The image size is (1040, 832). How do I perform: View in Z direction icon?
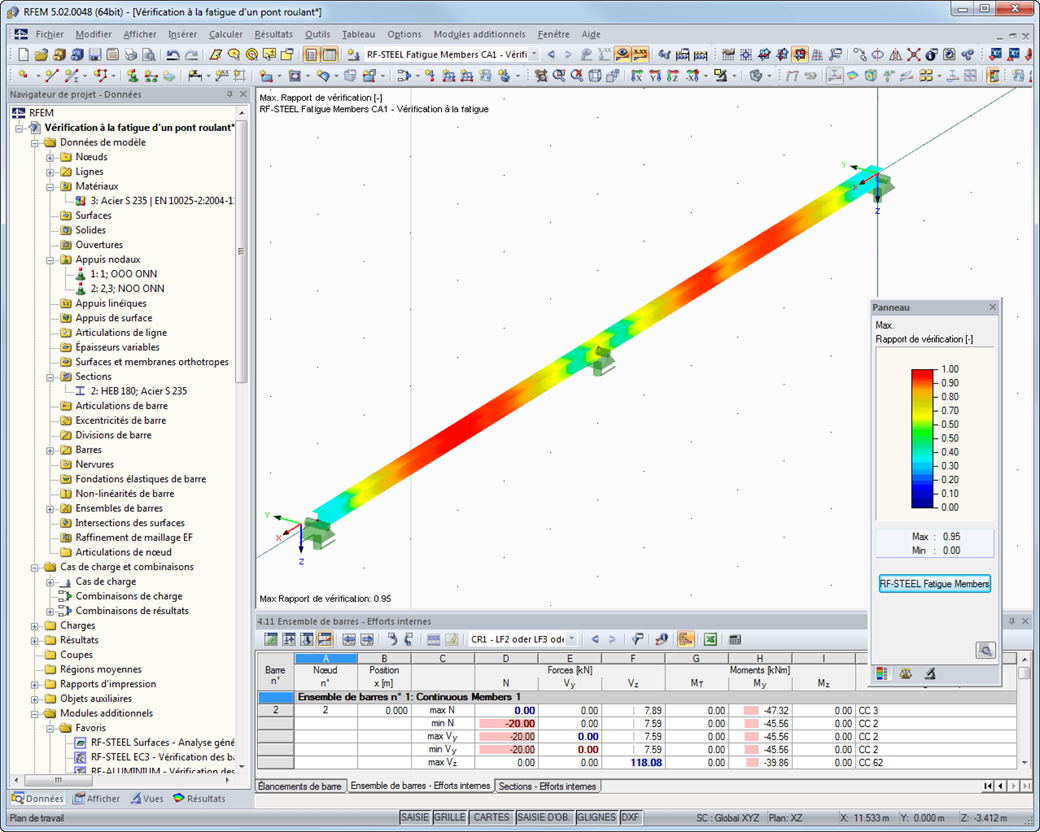[x=673, y=76]
